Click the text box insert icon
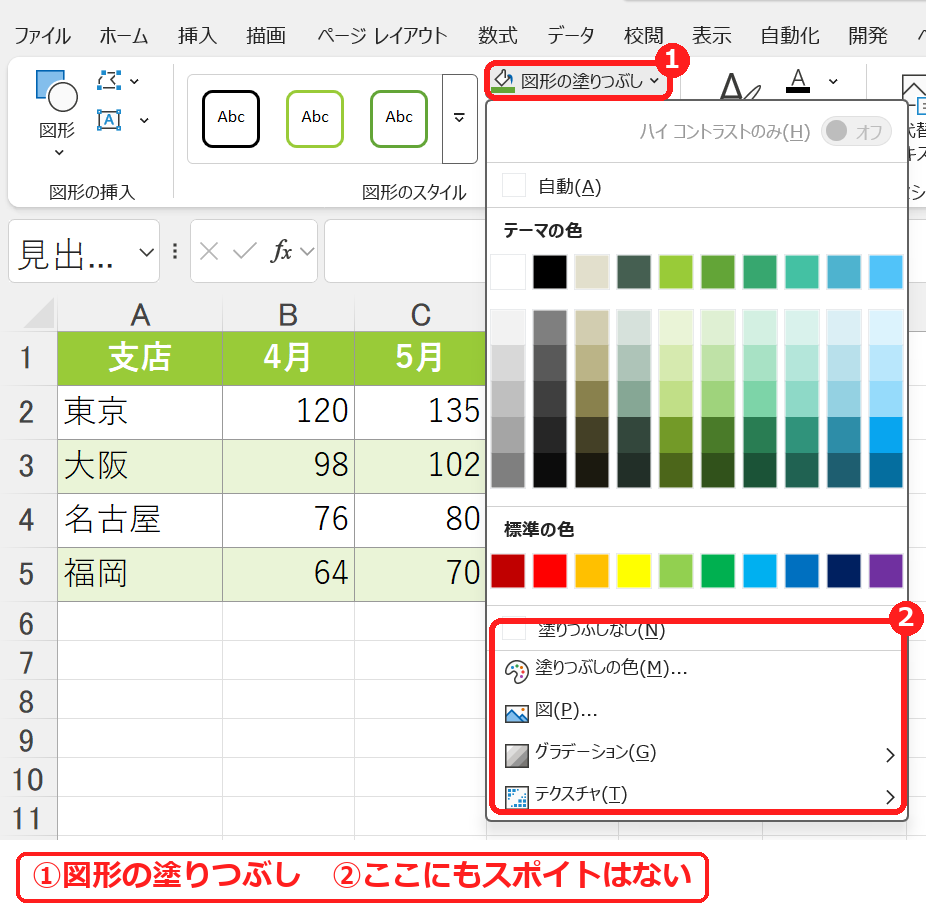The width and height of the screenshot is (926, 910). (109, 120)
